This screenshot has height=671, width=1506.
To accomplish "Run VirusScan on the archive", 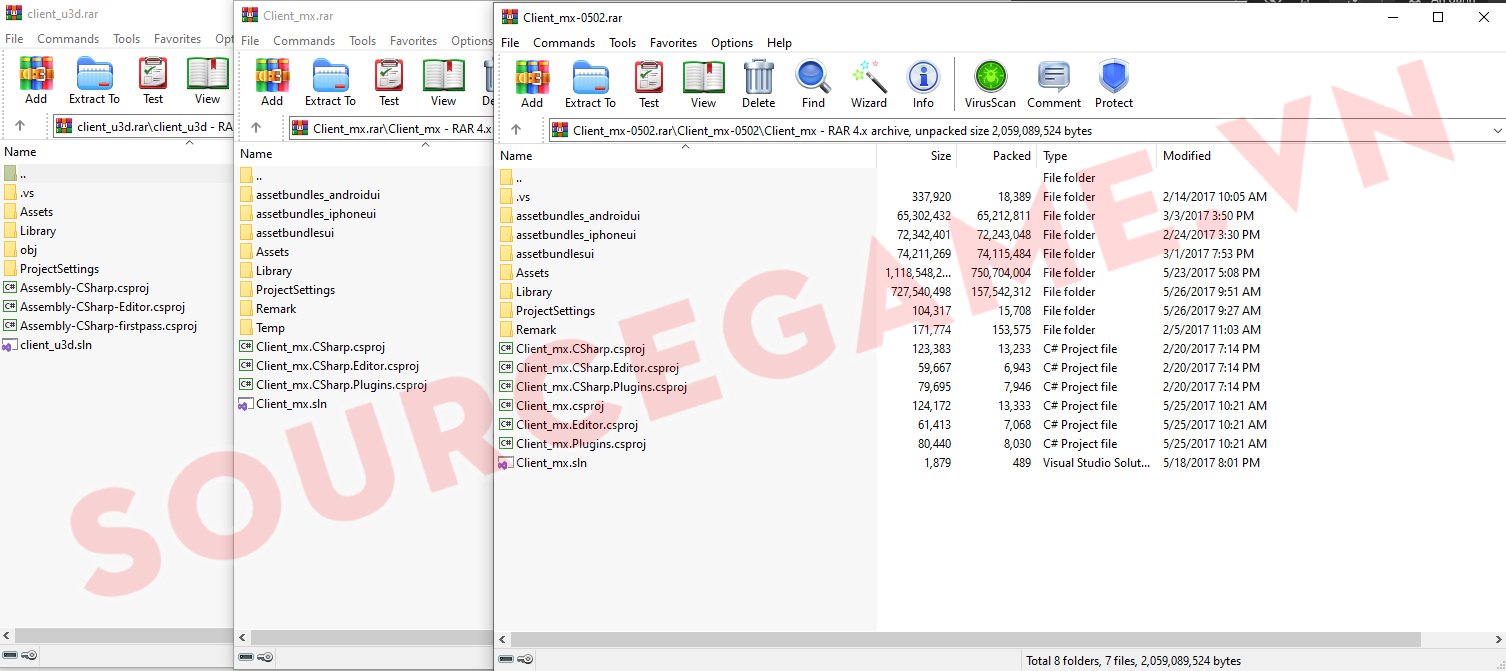I will tap(991, 84).
